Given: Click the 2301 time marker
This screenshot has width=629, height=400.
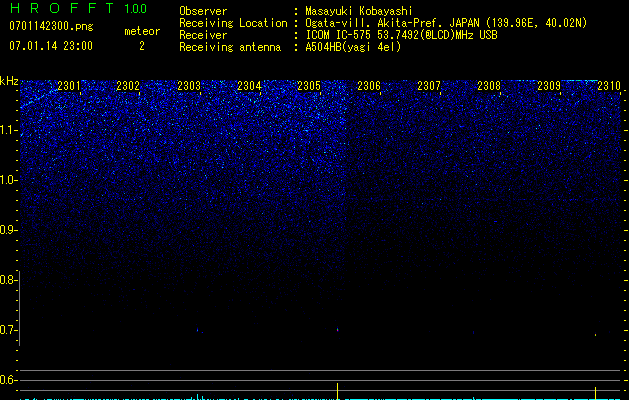Looking at the screenshot, I should pyautogui.click(x=69, y=86).
